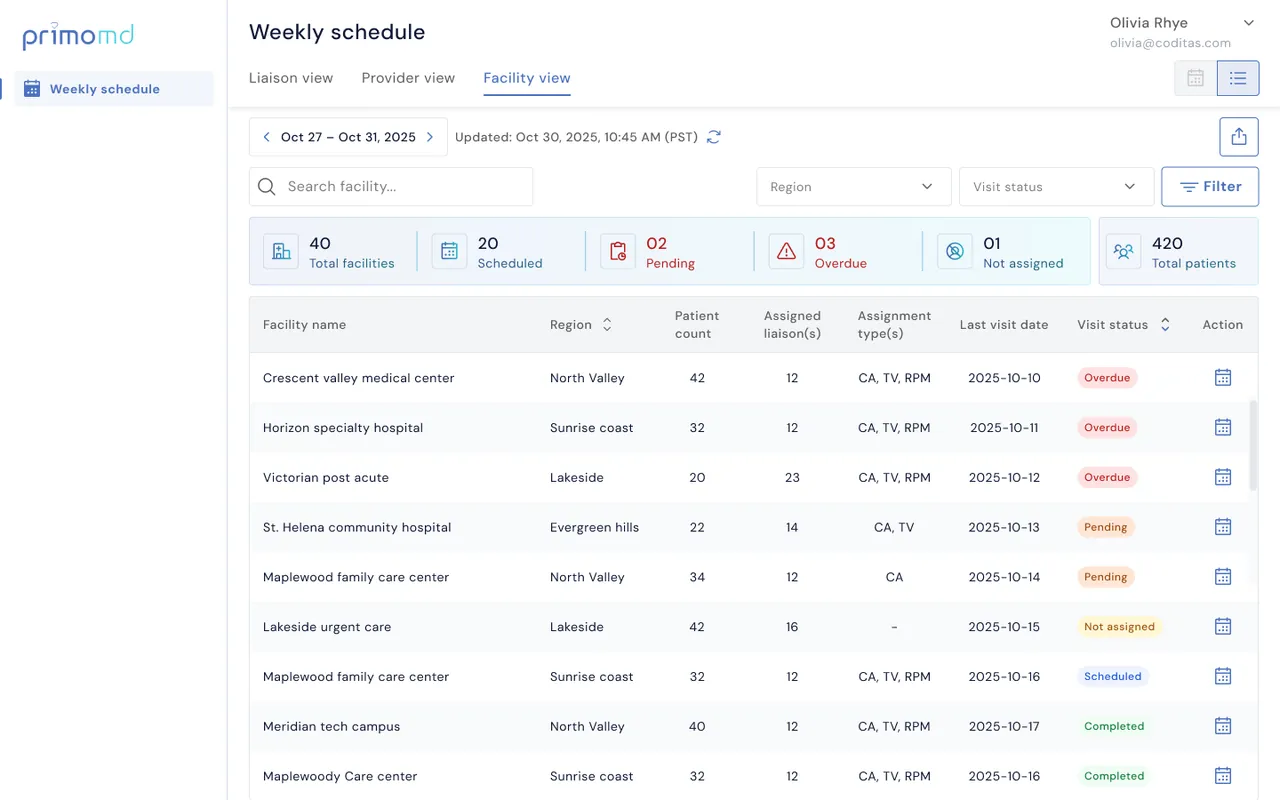Open Weekly schedule in the sidebar
The height and width of the screenshot is (800, 1280).
(114, 89)
